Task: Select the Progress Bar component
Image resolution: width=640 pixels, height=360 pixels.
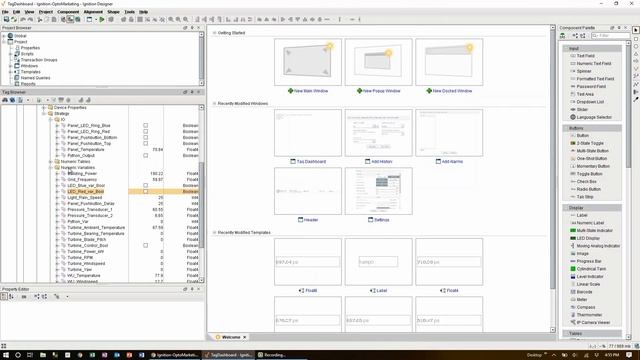Action: (589, 261)
